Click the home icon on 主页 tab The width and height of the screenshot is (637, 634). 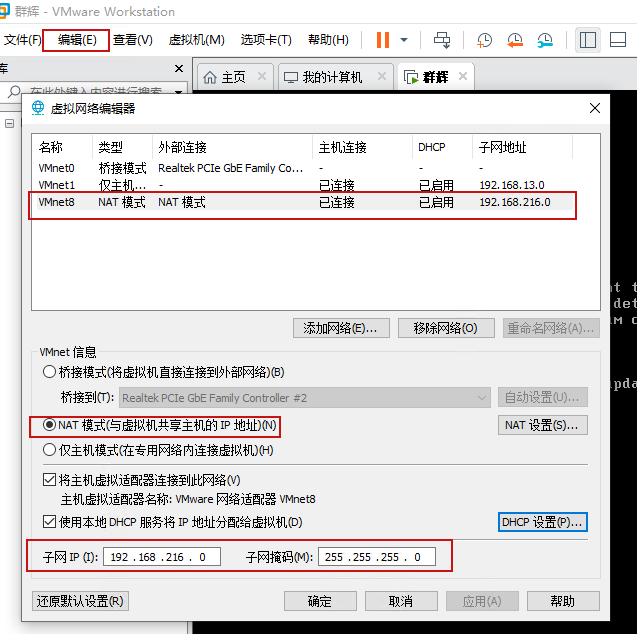pos(210,77)
